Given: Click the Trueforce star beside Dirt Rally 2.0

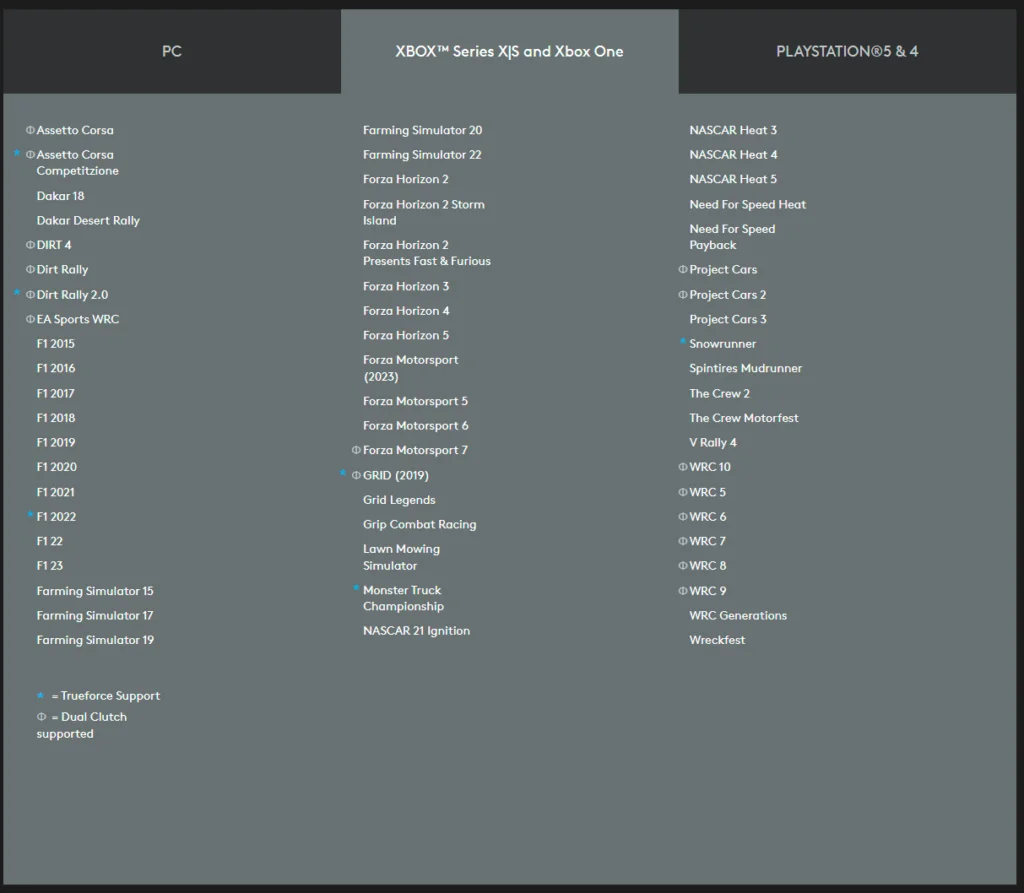Looking at the screenshot, I should pos(18,293).
